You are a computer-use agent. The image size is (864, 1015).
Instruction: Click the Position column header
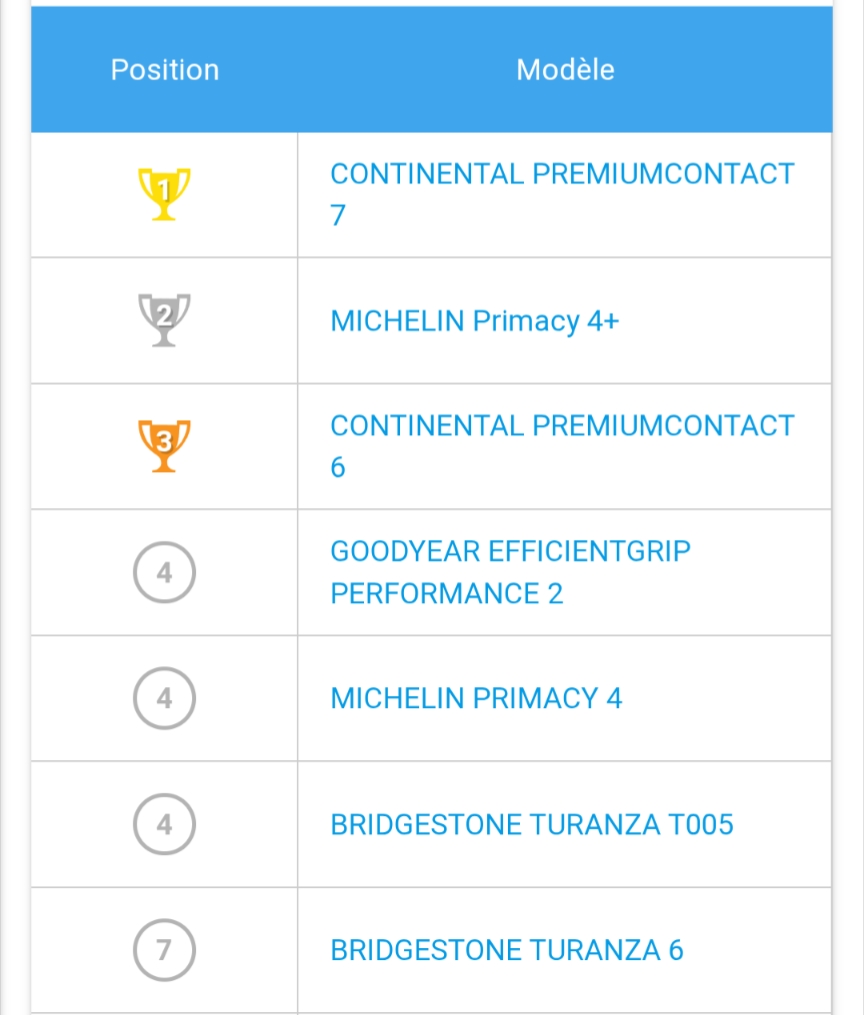tap(164, 70)
